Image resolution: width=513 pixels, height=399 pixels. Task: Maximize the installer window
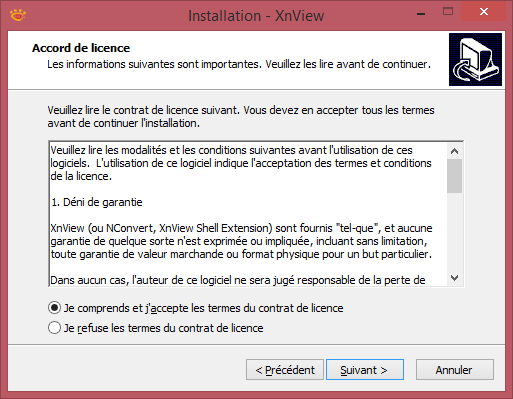coord(448,12)
